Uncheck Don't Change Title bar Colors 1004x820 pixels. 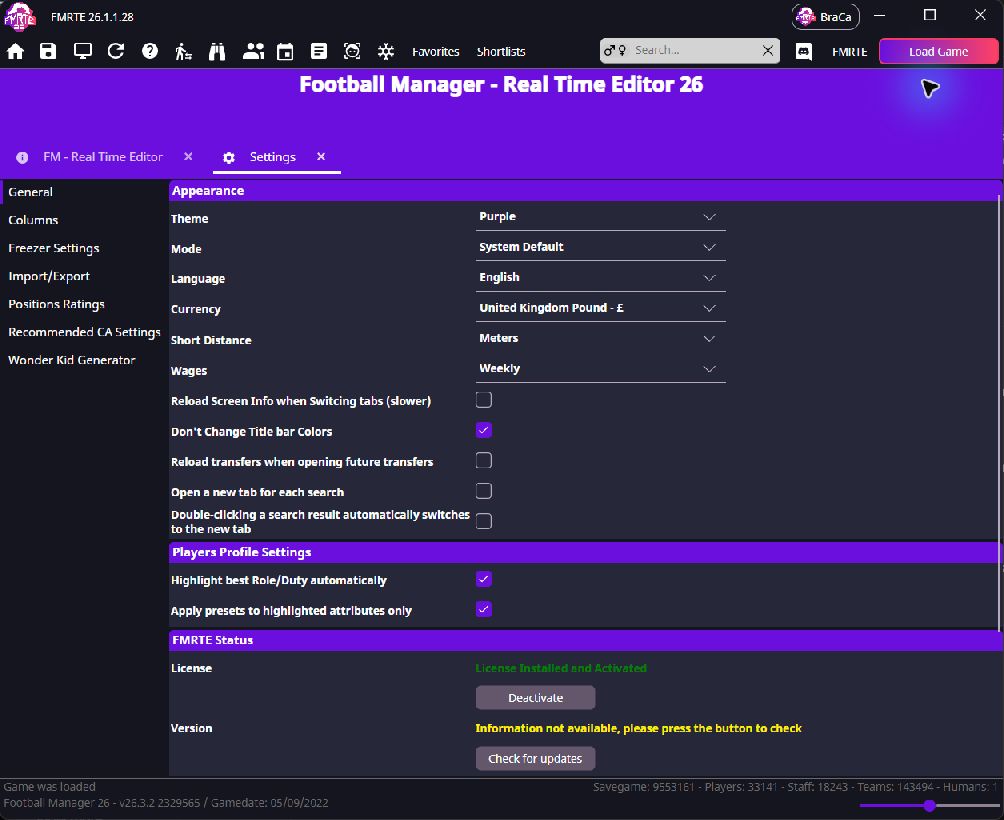pos(484,430)
